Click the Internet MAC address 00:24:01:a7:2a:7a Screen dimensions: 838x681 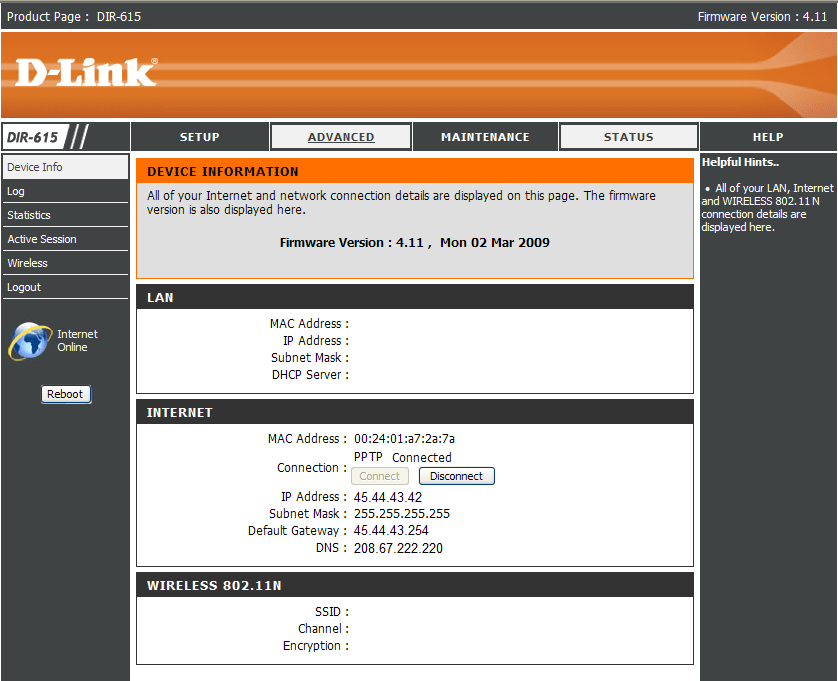coord(404,439)
